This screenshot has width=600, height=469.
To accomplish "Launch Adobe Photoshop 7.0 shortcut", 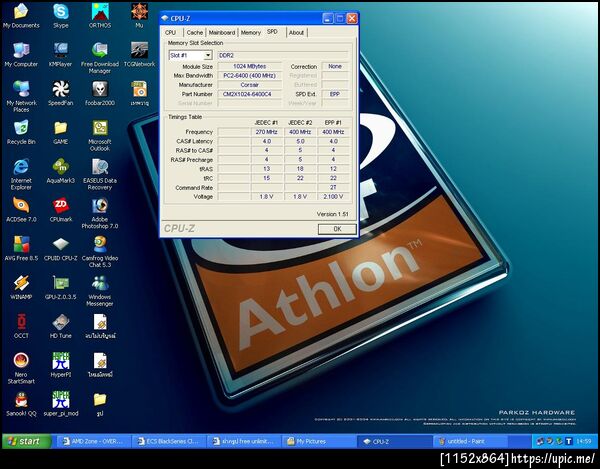I will pos(100,213).
